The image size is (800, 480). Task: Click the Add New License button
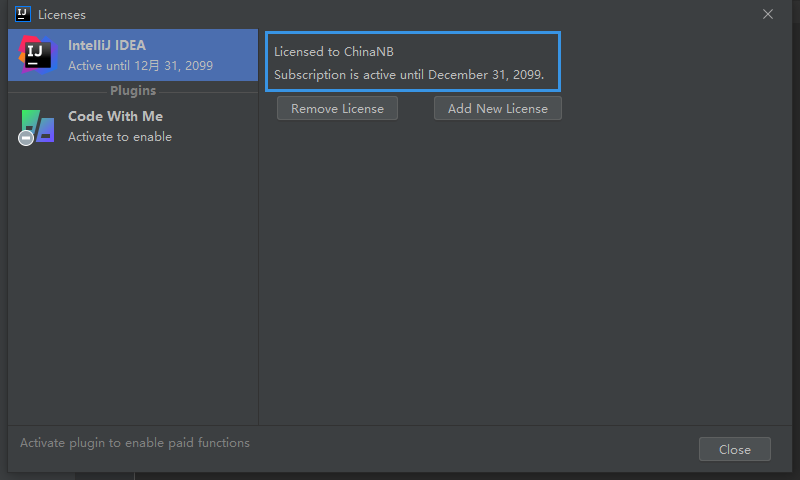(x=497, y=108)
